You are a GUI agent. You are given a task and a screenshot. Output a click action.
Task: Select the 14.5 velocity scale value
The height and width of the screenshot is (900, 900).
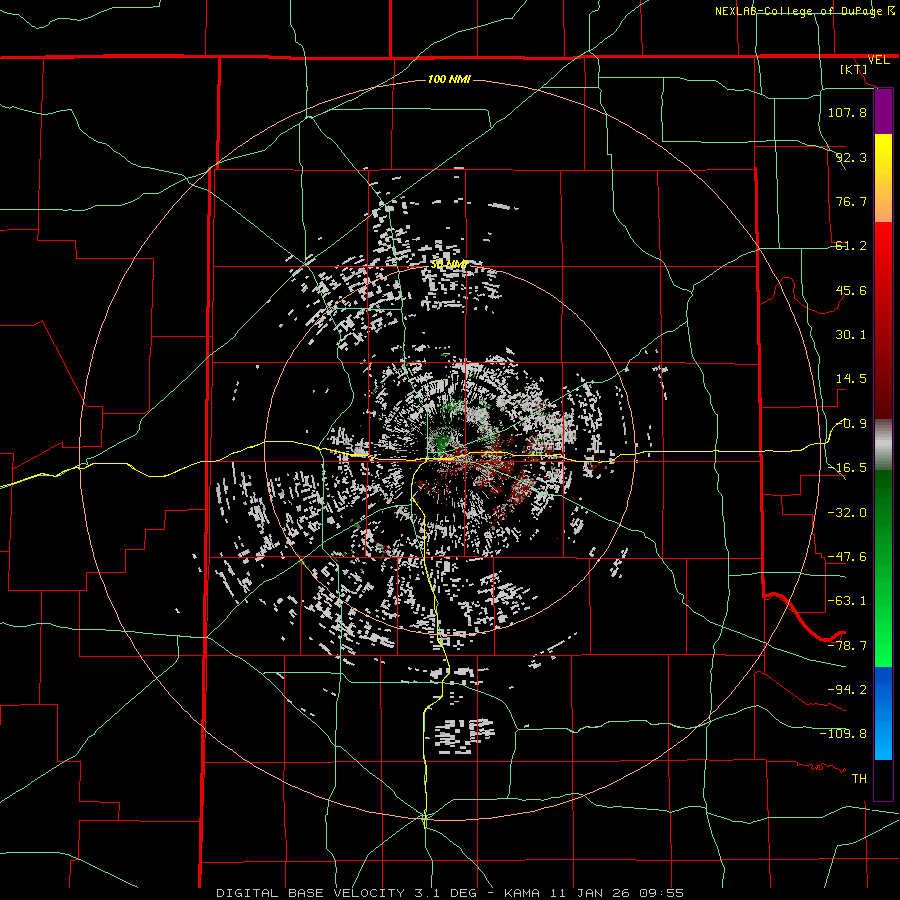[x=851, y=379]
